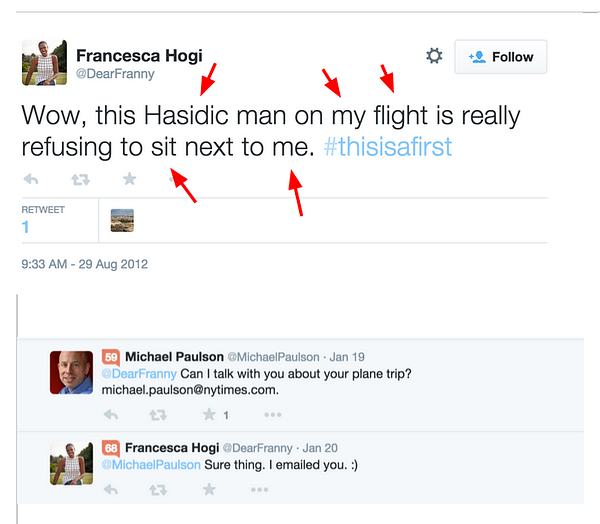The height and width of the screenshot is (524, 600).
Task: Click the @DearFranny mention in Paulson's reply
Action: coord(139,374)
